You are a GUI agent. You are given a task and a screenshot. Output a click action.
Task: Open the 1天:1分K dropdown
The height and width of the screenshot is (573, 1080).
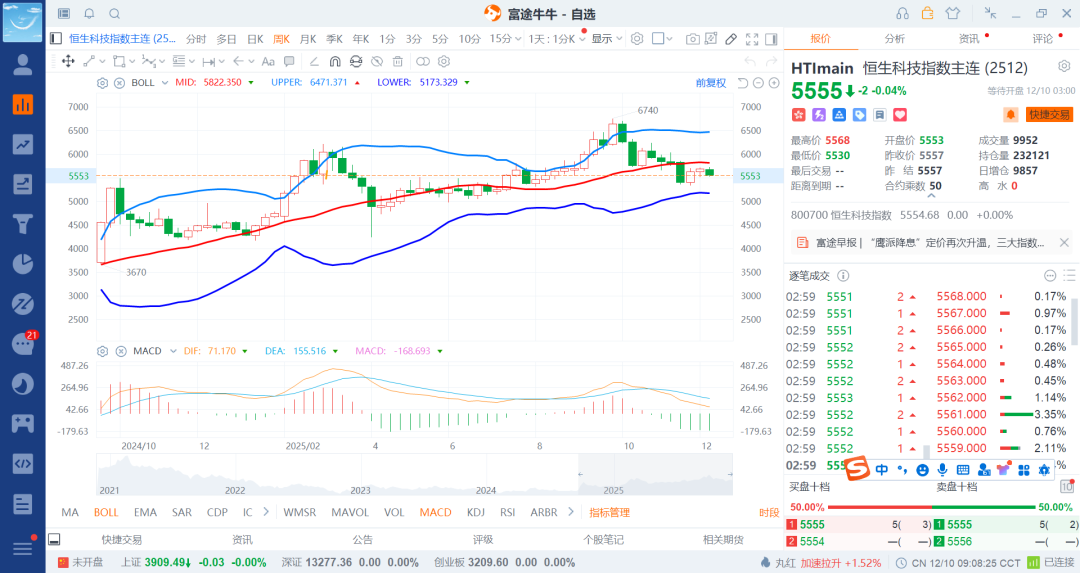tap(557, 39)
